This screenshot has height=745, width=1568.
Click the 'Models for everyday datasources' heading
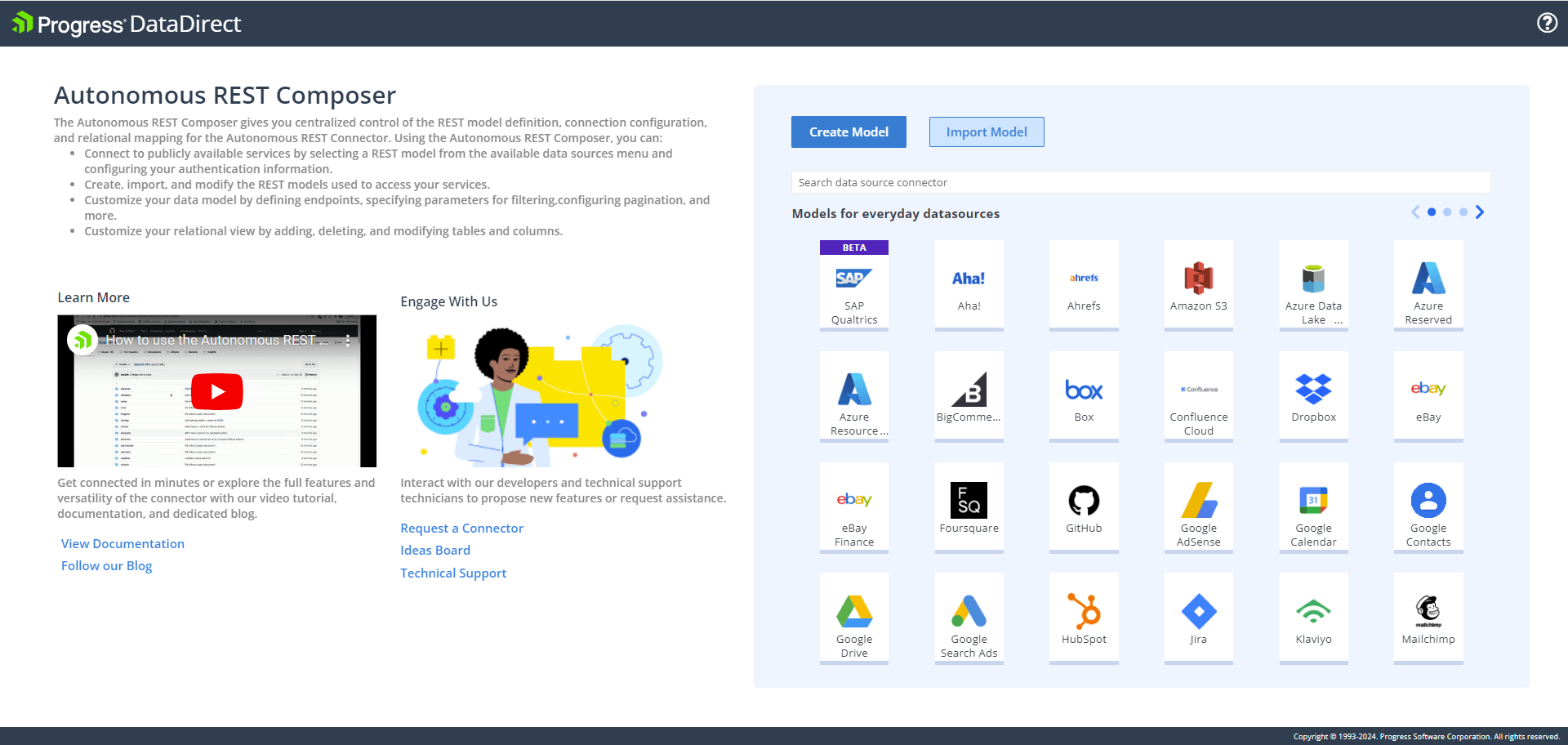(896, 214)
